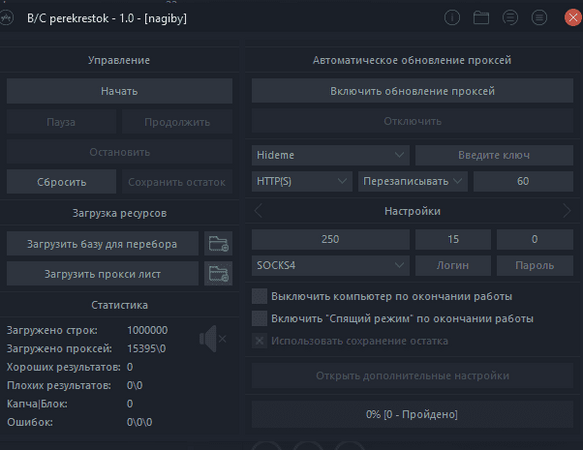
Task: Click the Хороших результатов label
Action: [64, 367]
